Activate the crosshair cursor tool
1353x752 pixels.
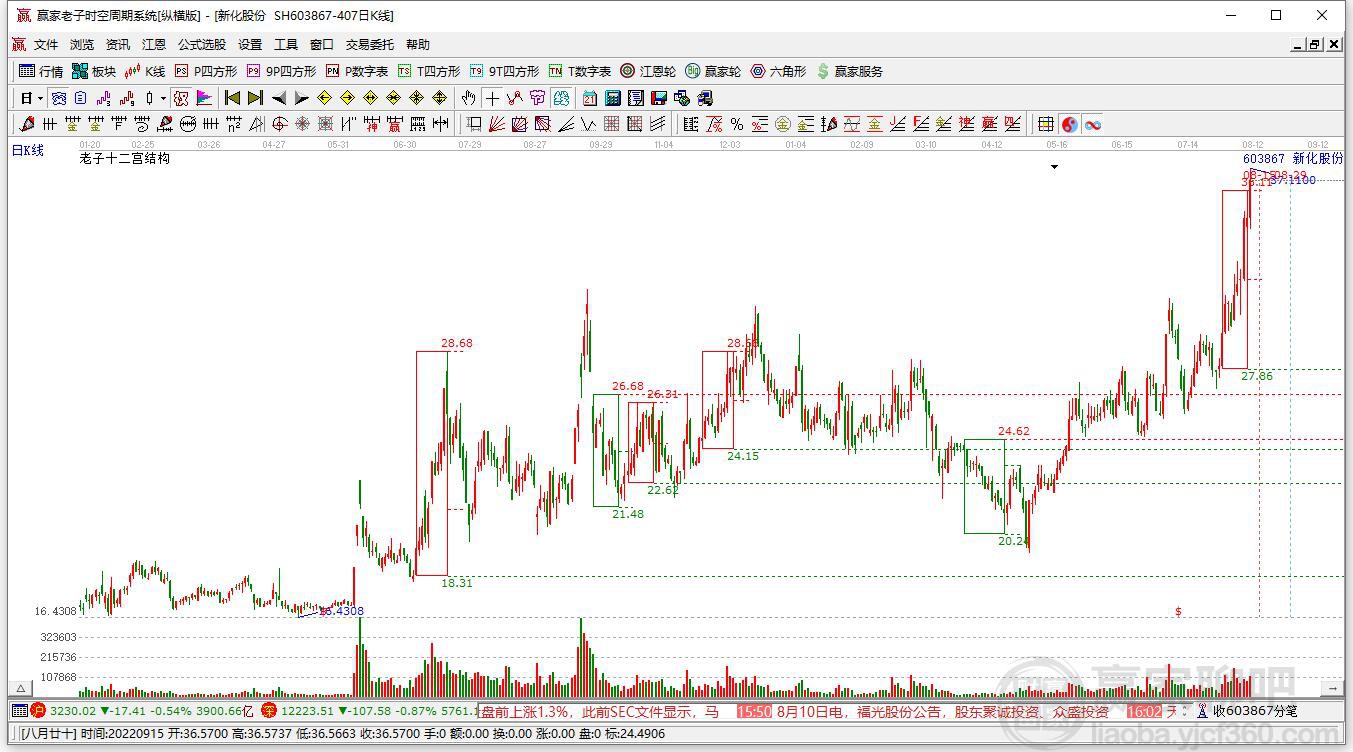tap(492, 98)
